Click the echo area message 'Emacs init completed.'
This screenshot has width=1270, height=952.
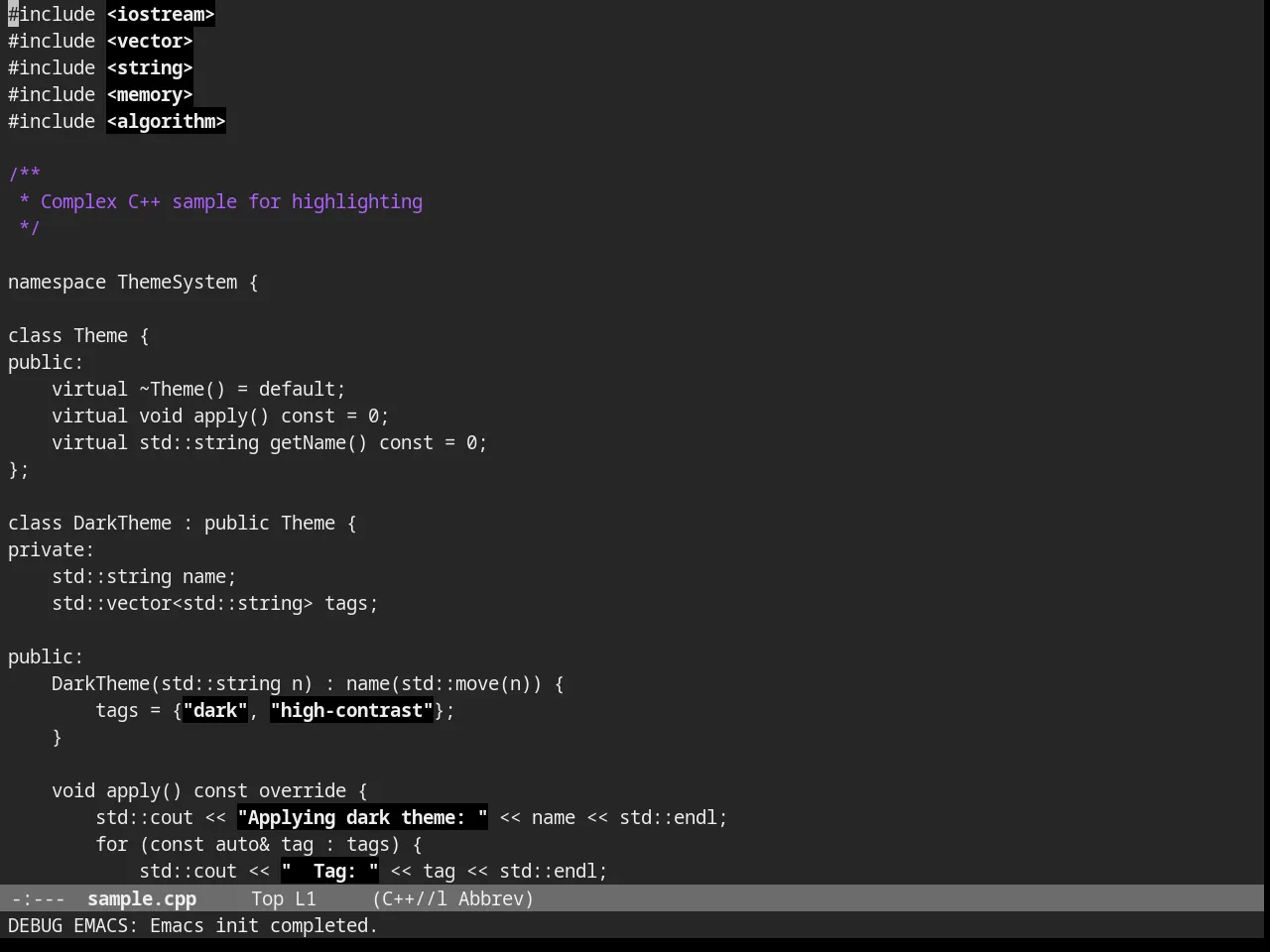tap(264, 925)
